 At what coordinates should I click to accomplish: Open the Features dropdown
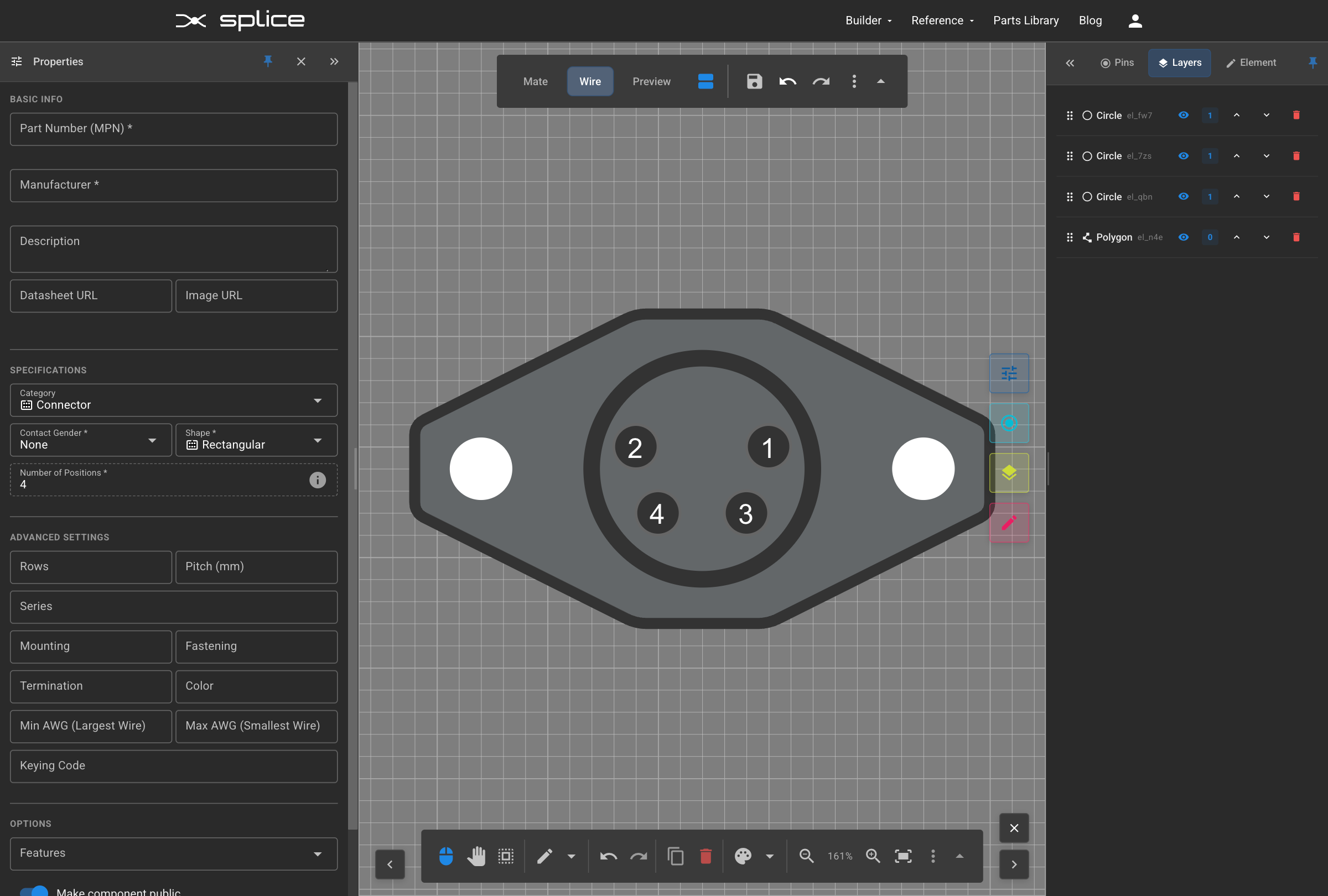coord(174,854)
